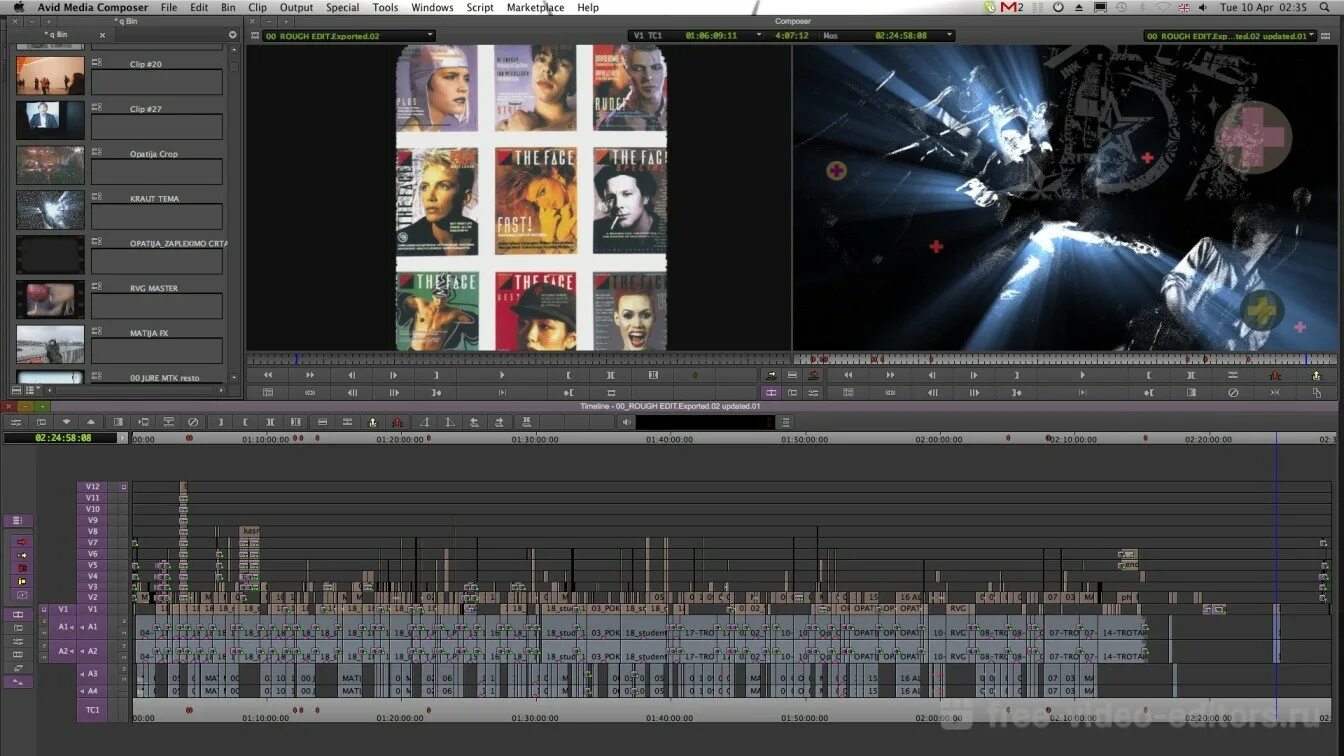Select the Clip #20 thumbnail
This screenshot has height=756, width=1344.
[50, 75]
